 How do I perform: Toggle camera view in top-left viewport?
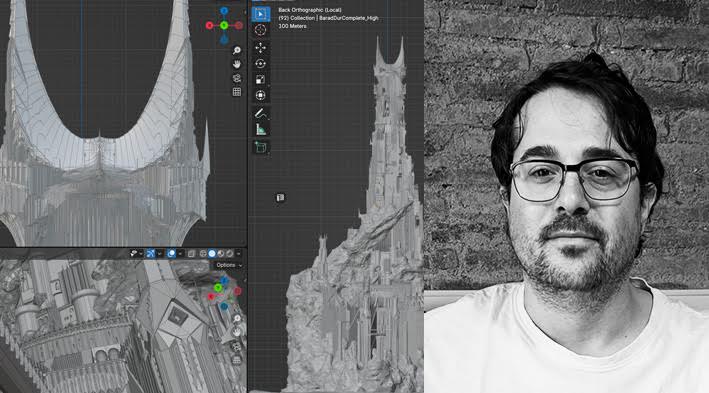[x=236, y=78]
